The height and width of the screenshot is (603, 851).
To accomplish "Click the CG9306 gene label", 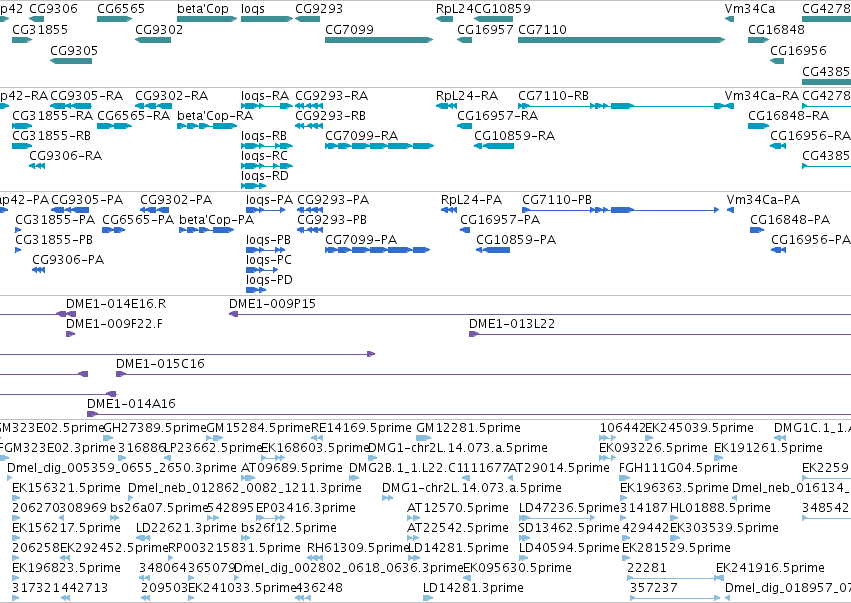I will (x=53, y=9).
